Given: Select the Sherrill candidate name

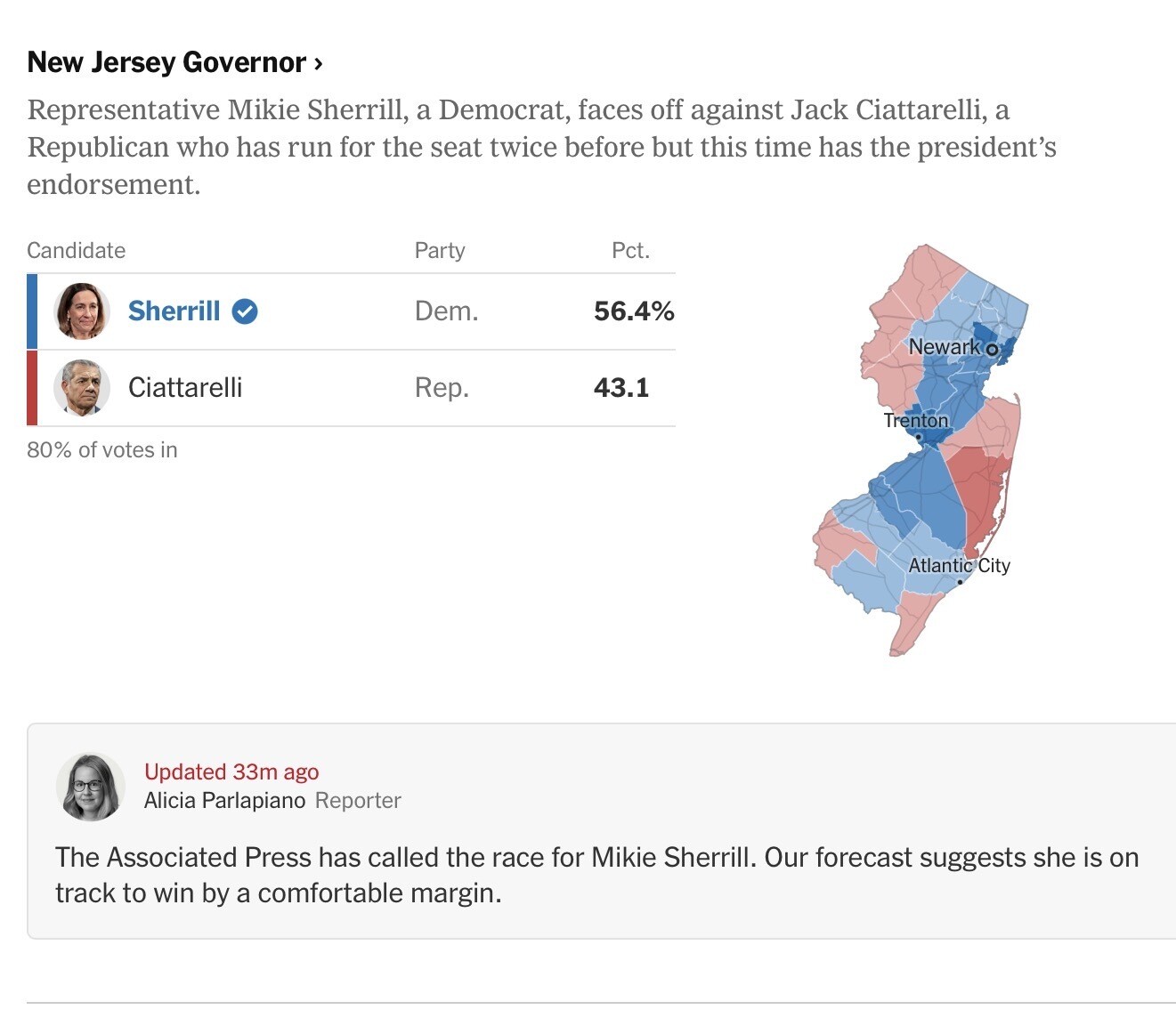Looking at the screenshot, I should [174, 311].
